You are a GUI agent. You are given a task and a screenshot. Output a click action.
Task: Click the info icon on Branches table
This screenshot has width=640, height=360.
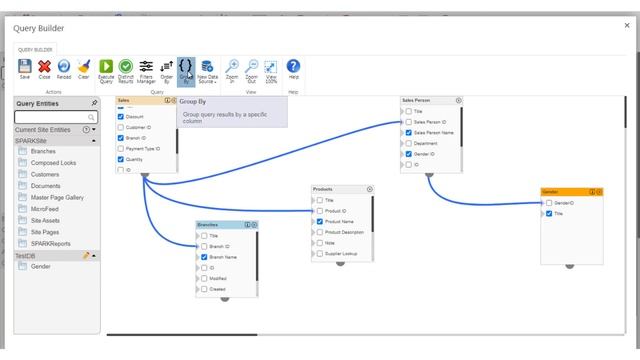pyautogui.click(x=247, y=224)
